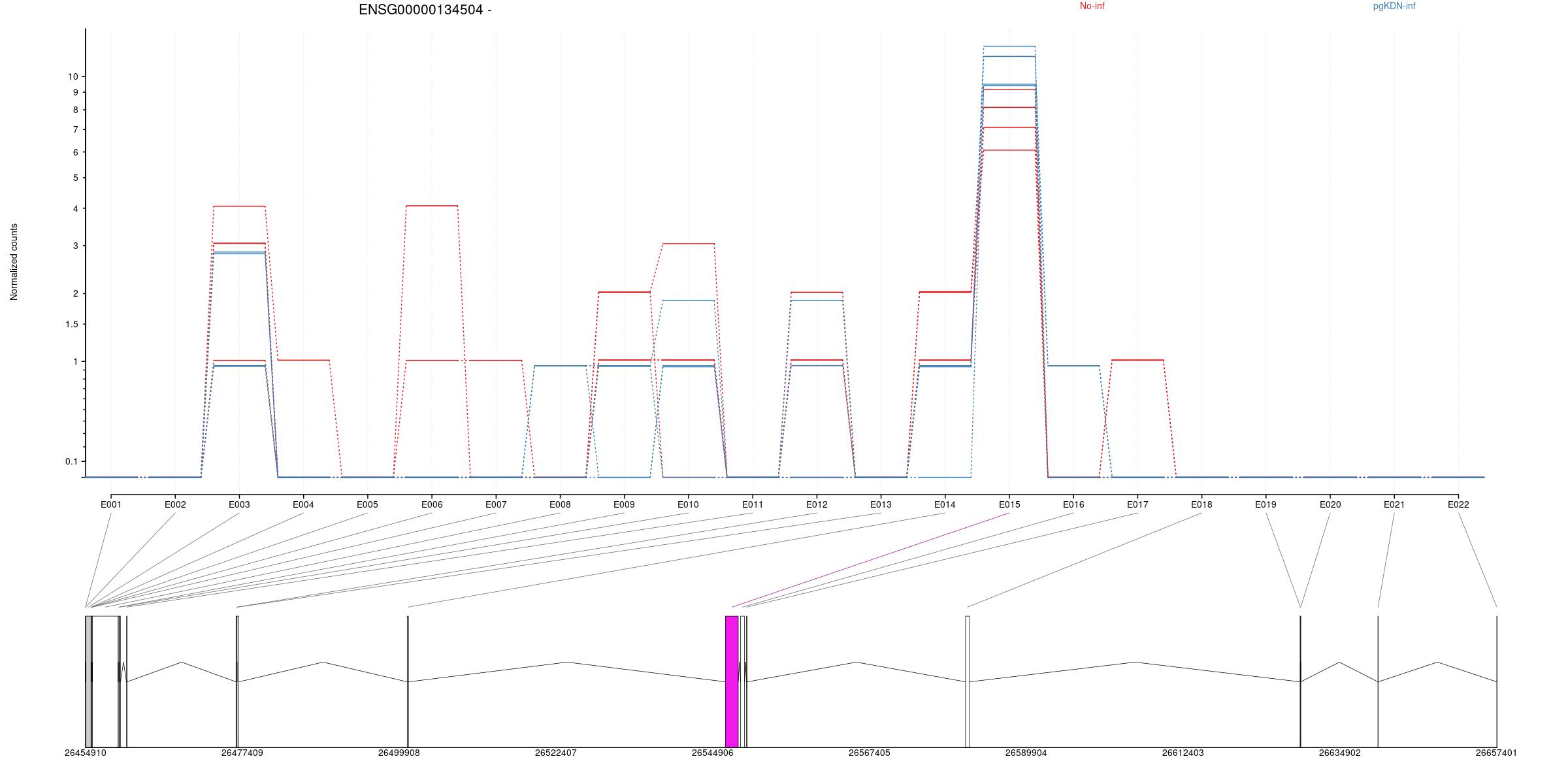The width and height of the screenshot is (1568, 784).
Task: Click the gray first exon block
Action: tap(88, 681)
